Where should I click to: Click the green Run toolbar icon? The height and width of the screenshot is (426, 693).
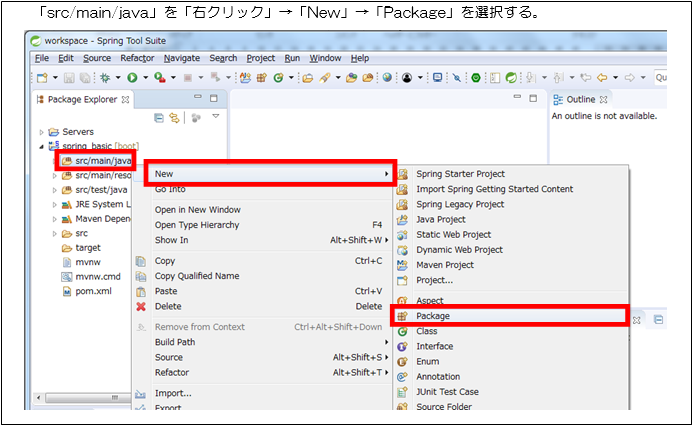click(131, 77)
